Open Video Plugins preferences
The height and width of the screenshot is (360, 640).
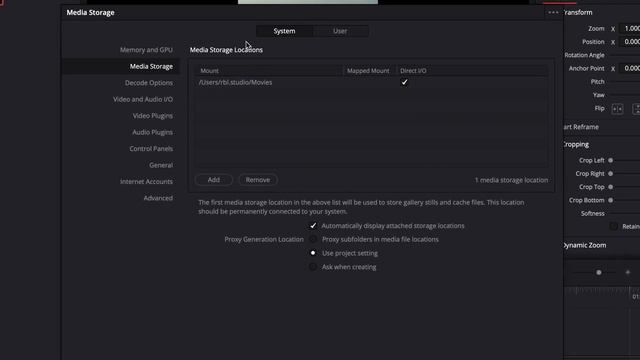152,116
